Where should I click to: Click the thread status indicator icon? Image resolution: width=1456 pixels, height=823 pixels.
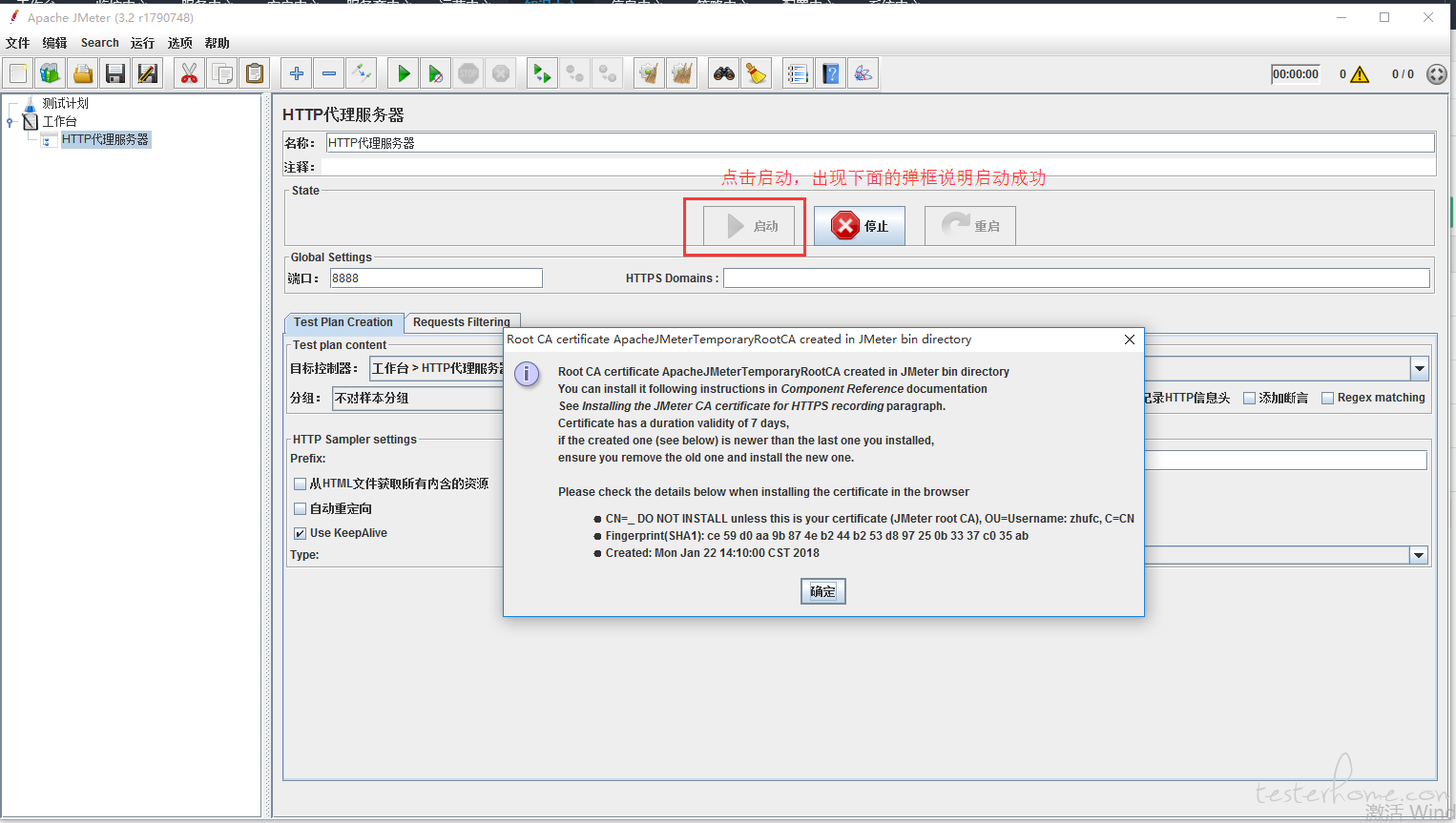coord(1436,74)
